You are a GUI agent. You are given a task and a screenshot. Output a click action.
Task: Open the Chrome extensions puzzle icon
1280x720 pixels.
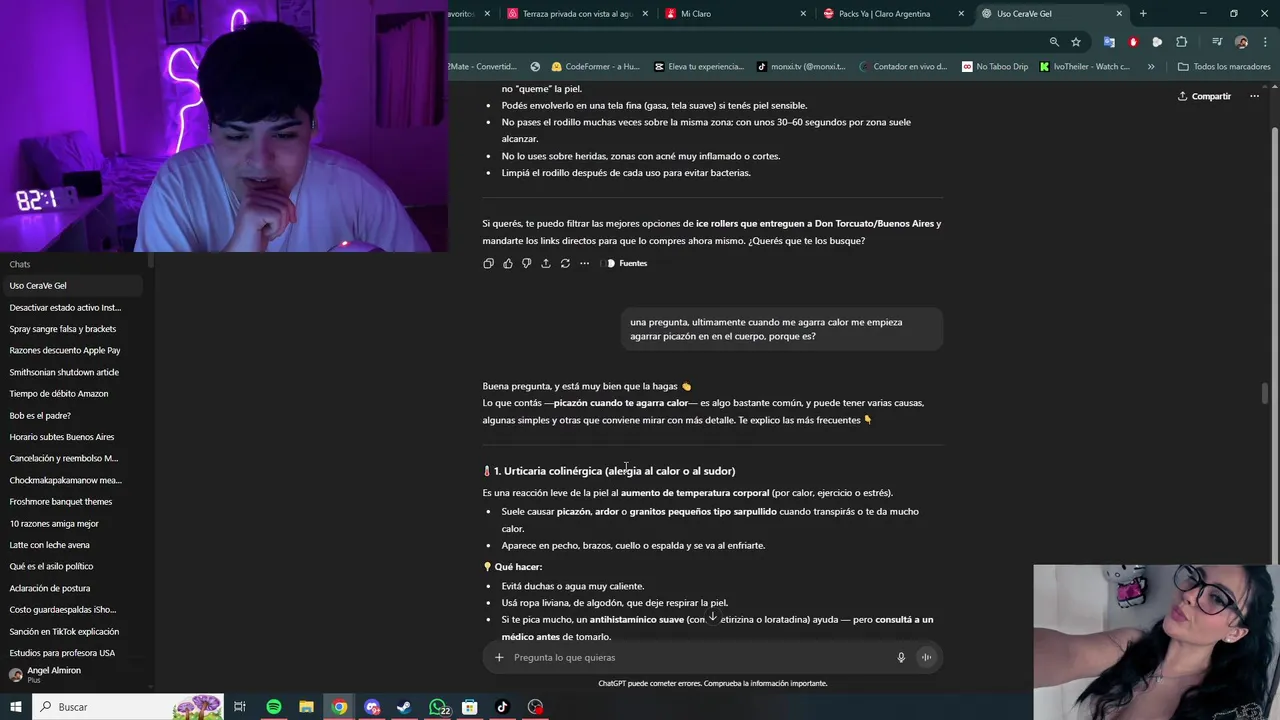coord(1181,42)
